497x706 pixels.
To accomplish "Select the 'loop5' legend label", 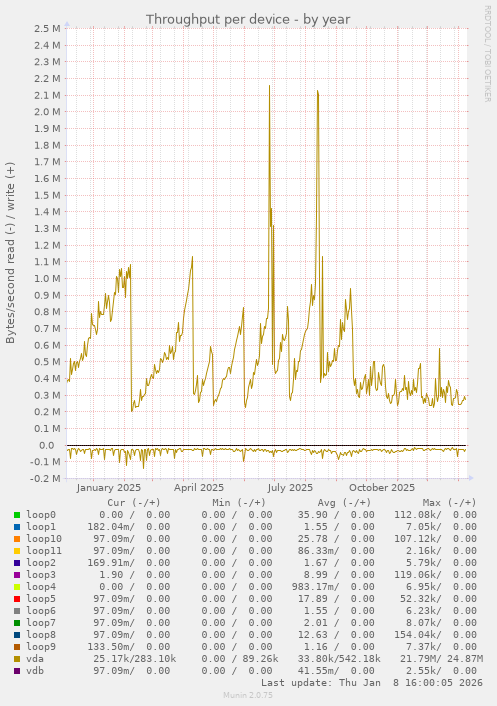I will (41, 599).
